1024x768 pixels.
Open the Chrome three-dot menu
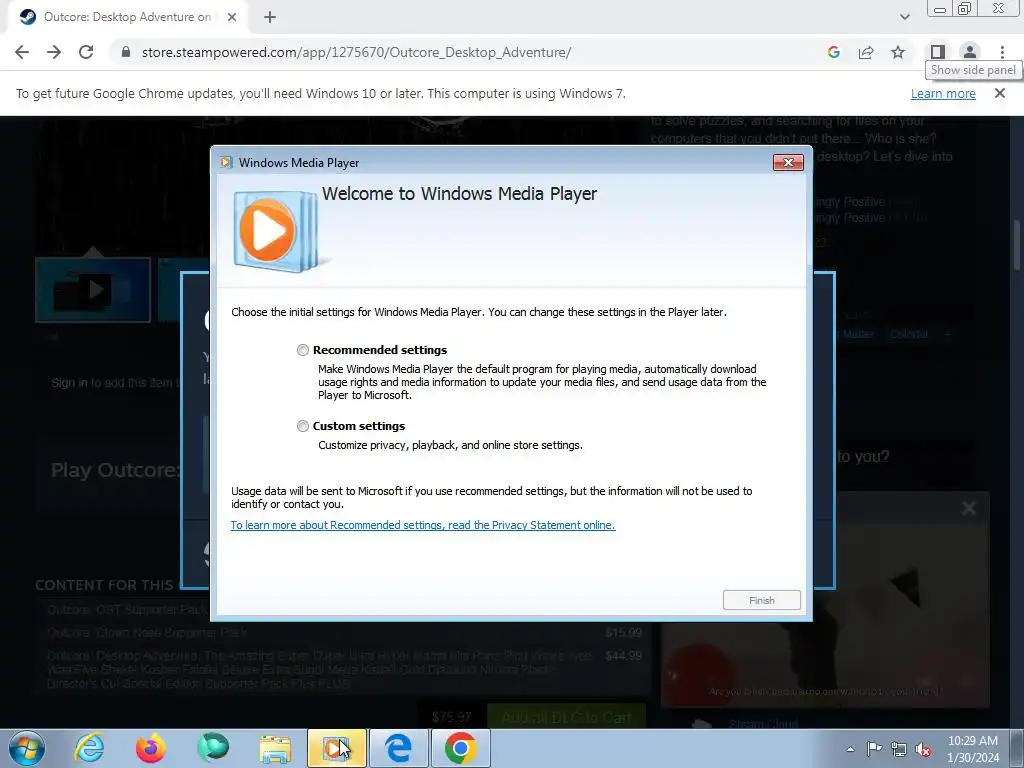tap(1002, 52)
